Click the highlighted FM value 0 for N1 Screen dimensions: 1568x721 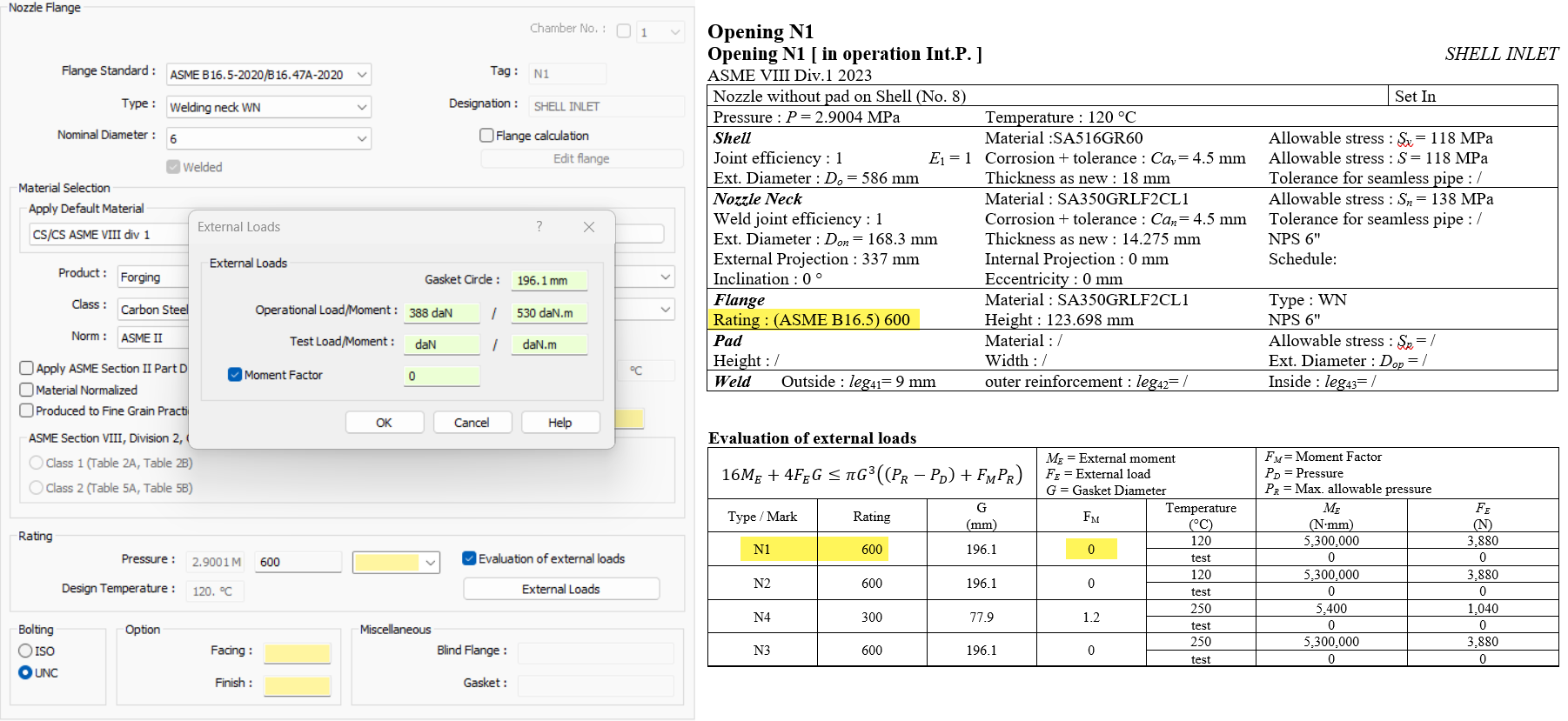coord(1091,549)
